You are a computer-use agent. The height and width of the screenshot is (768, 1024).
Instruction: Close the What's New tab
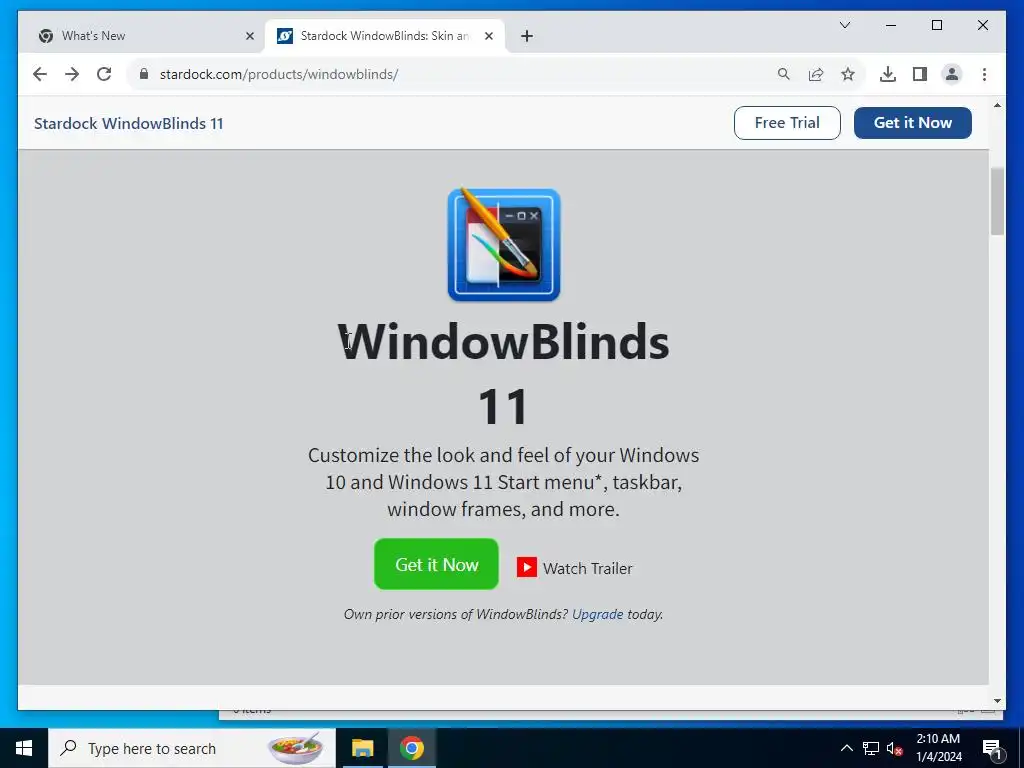(249, 36)
